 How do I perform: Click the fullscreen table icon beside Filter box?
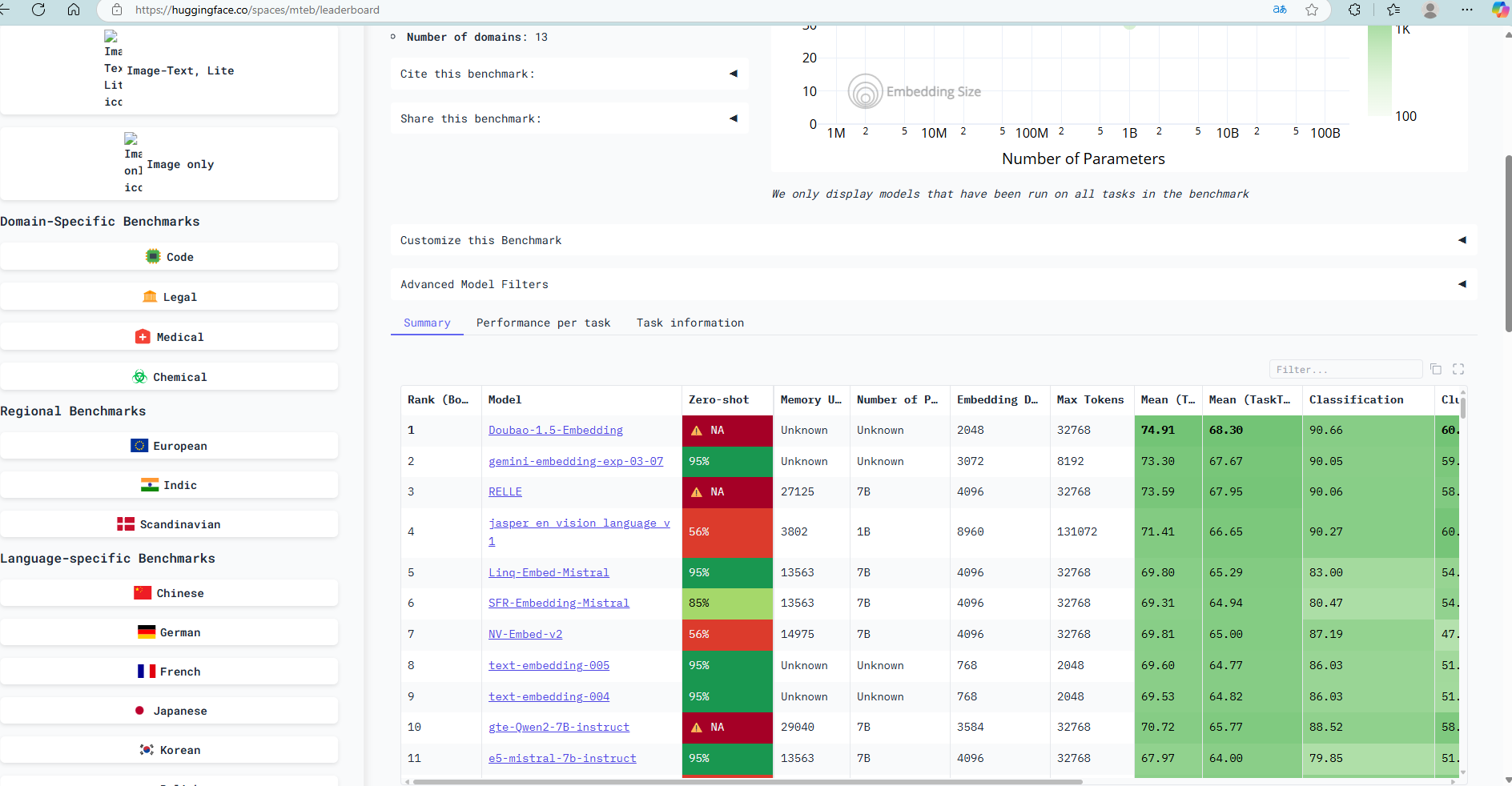tap(1458, 369)
